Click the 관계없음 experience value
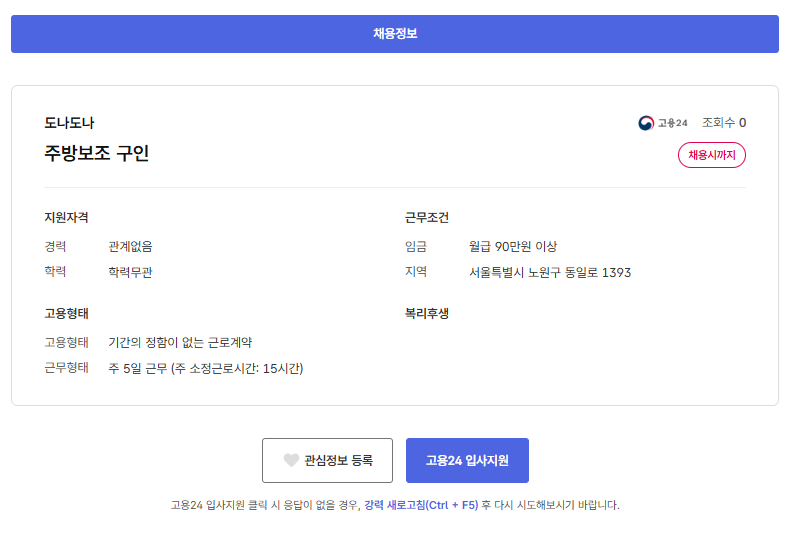Image resolution: width=811 pixels, height=542 pixels. pyautogui.click(x=131, y=246)
